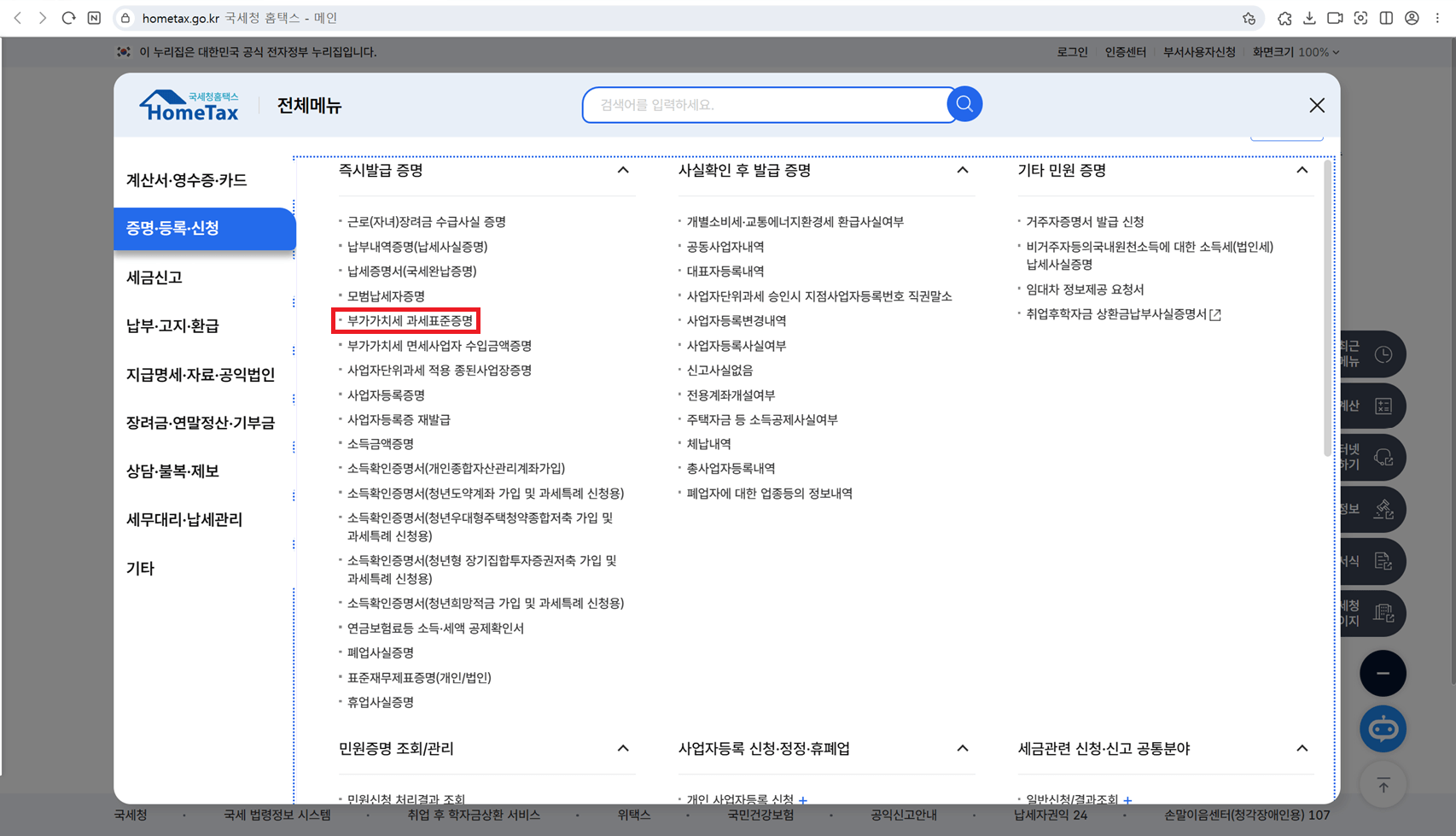Collapse the 기타 민원 증명 section chevron
Screen dimensions: 1456x836
1302,170
